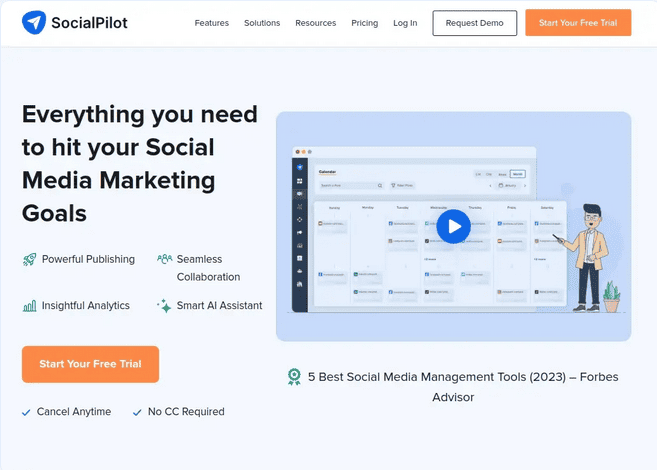This screenshot has width=657, height=470.
Task: Click the Seamless Collaboration text
Action: (x=208, y=268)
